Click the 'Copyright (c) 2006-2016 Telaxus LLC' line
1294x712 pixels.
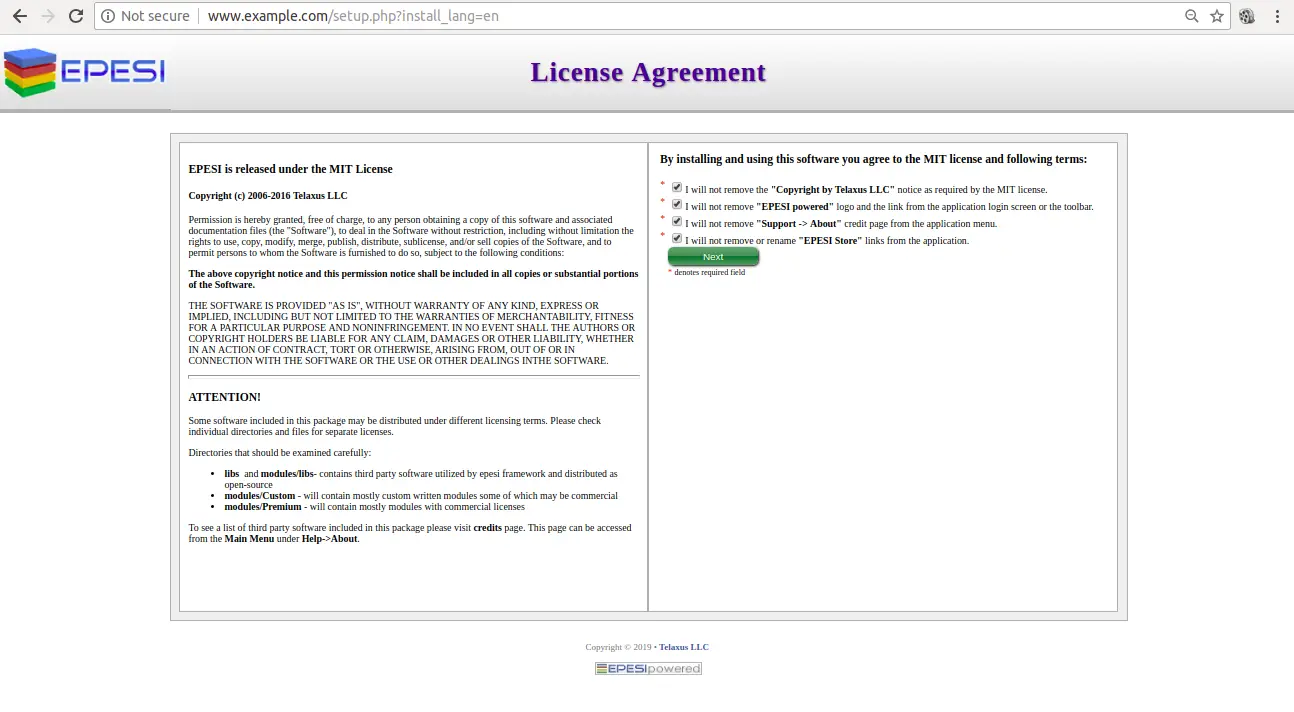268,196
